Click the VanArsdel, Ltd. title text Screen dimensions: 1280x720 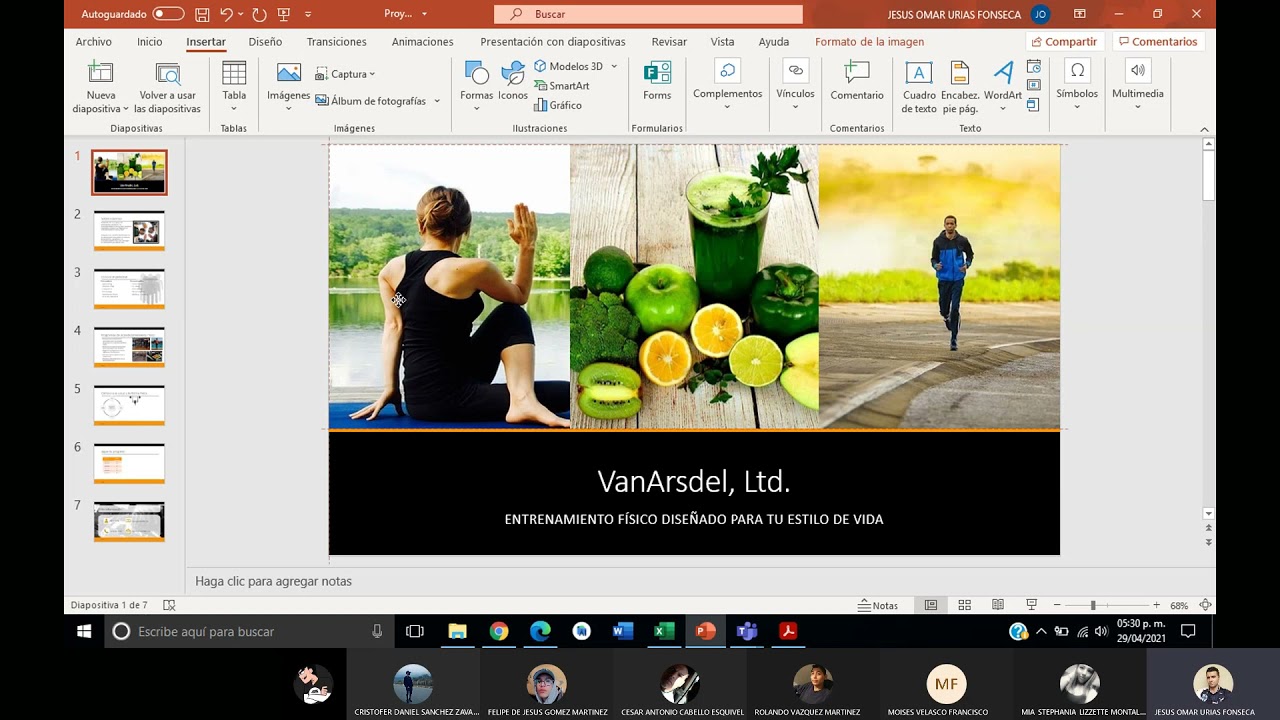point(694,482)
